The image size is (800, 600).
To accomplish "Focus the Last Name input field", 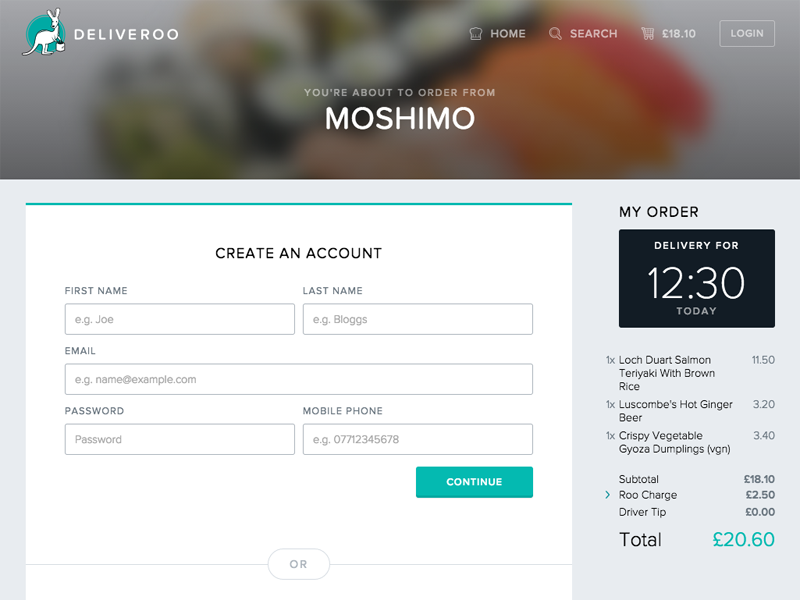I will [x=417, y=319].
